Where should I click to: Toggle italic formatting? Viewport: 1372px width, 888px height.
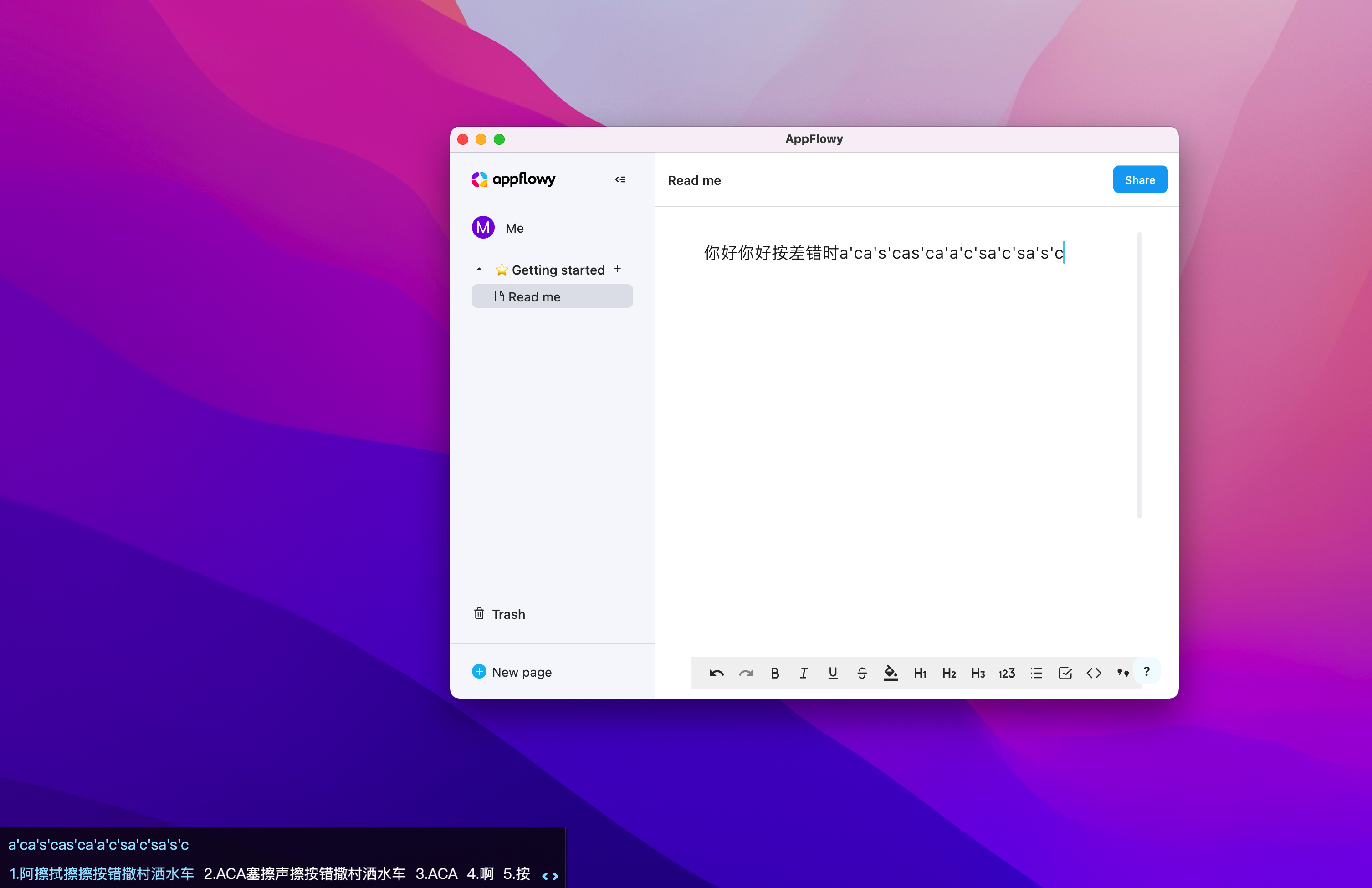804,673
